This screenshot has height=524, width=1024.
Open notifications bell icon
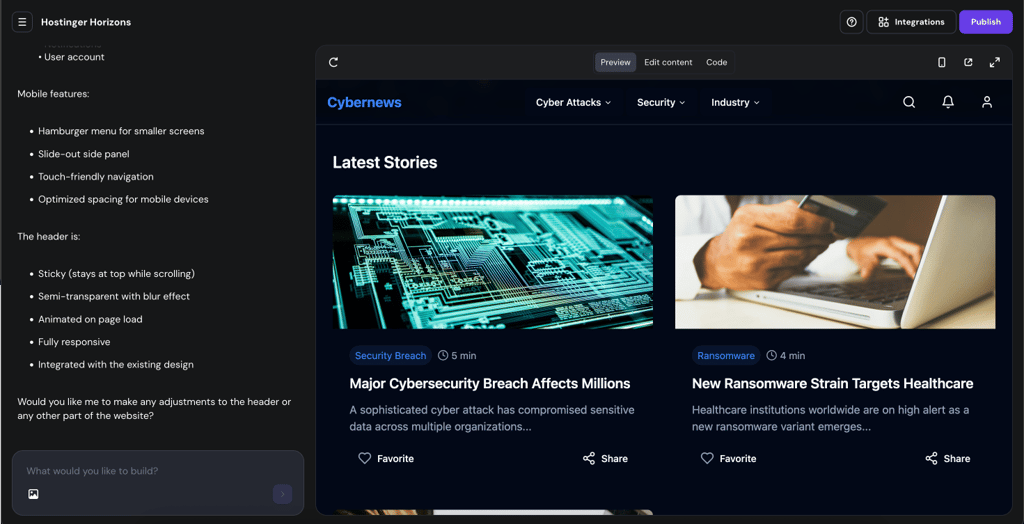click(948, 102)
